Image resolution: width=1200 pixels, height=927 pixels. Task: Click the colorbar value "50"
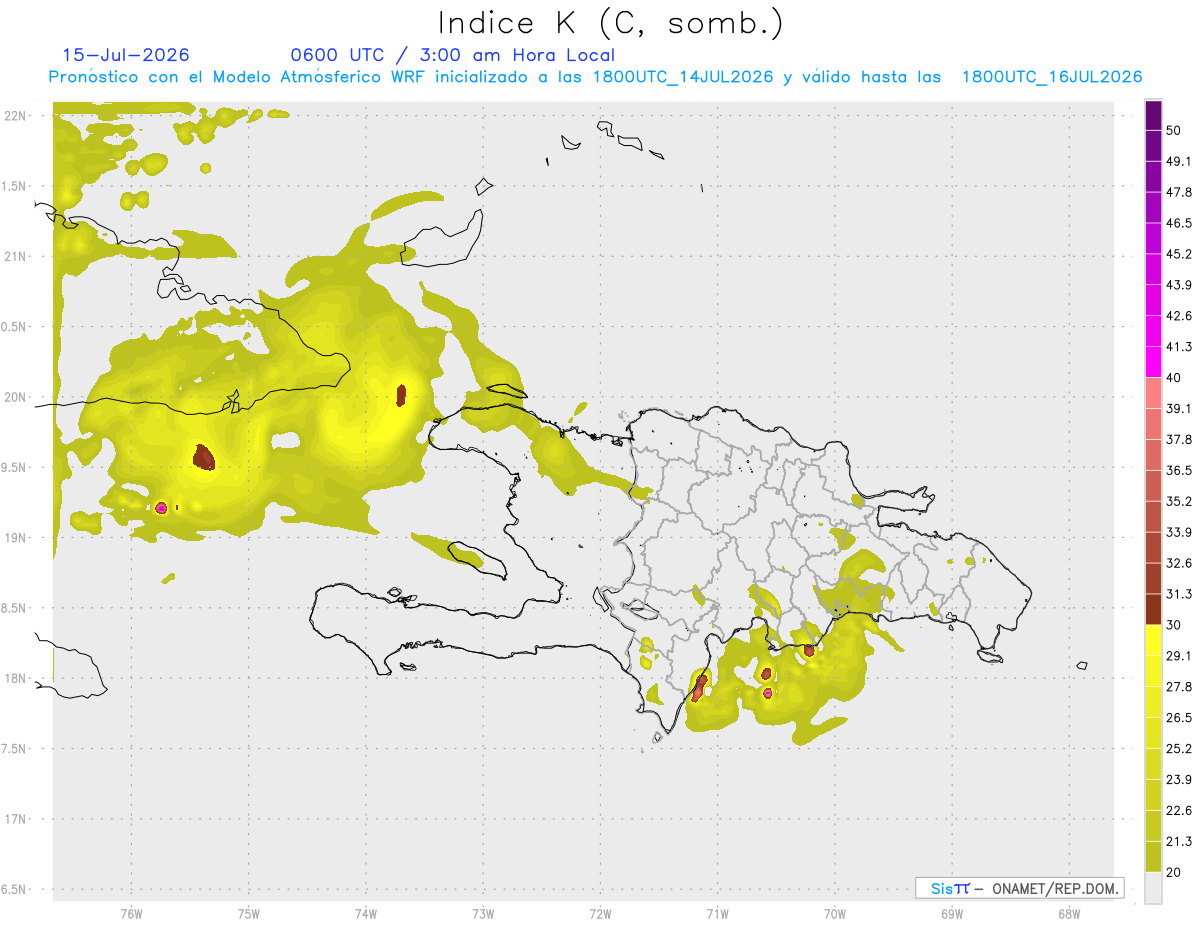[1175, 130]
